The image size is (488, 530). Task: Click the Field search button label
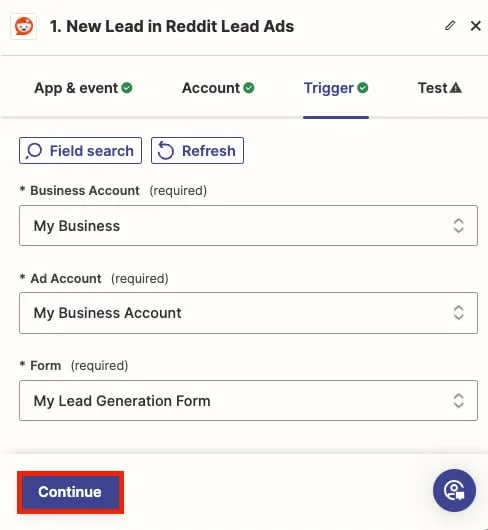point(92,151)
